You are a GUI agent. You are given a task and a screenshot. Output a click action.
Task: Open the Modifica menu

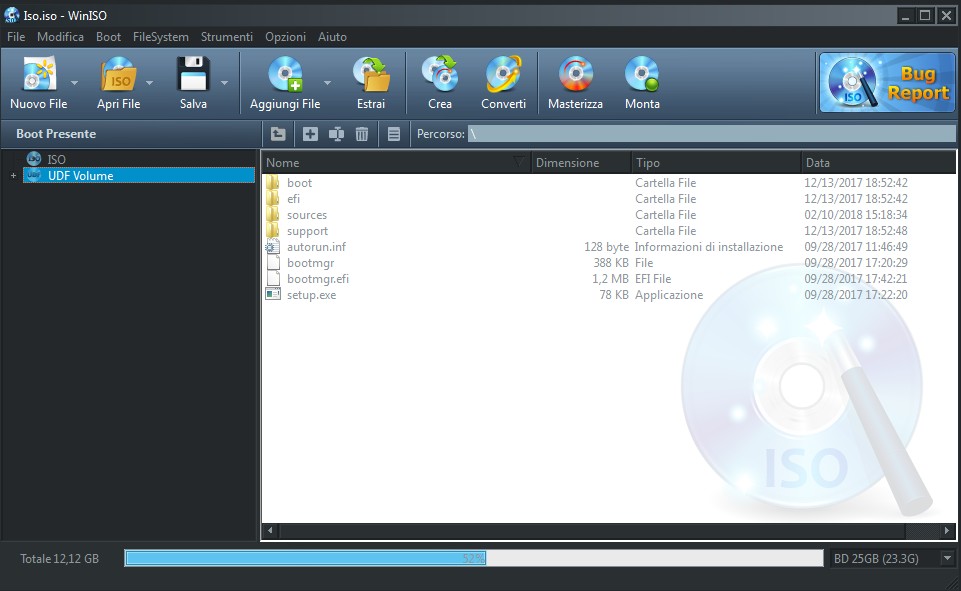[x=60, y=37]
